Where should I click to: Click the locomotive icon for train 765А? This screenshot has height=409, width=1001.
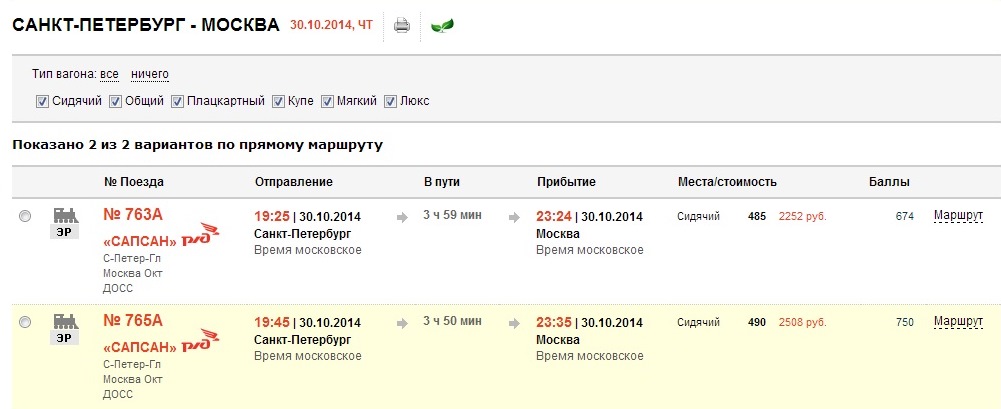coord(65,321)
